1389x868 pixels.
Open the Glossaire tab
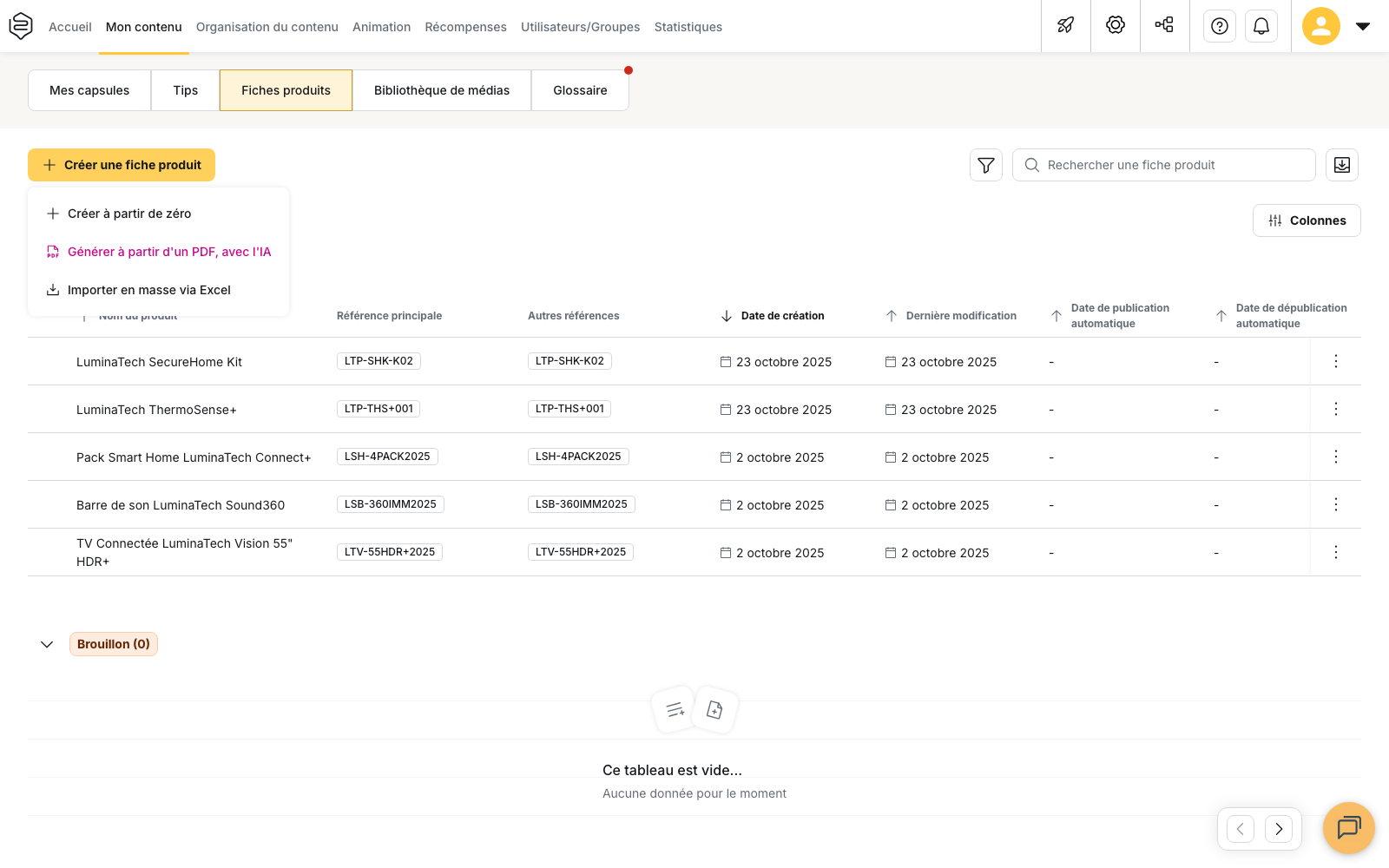(580, 90)
